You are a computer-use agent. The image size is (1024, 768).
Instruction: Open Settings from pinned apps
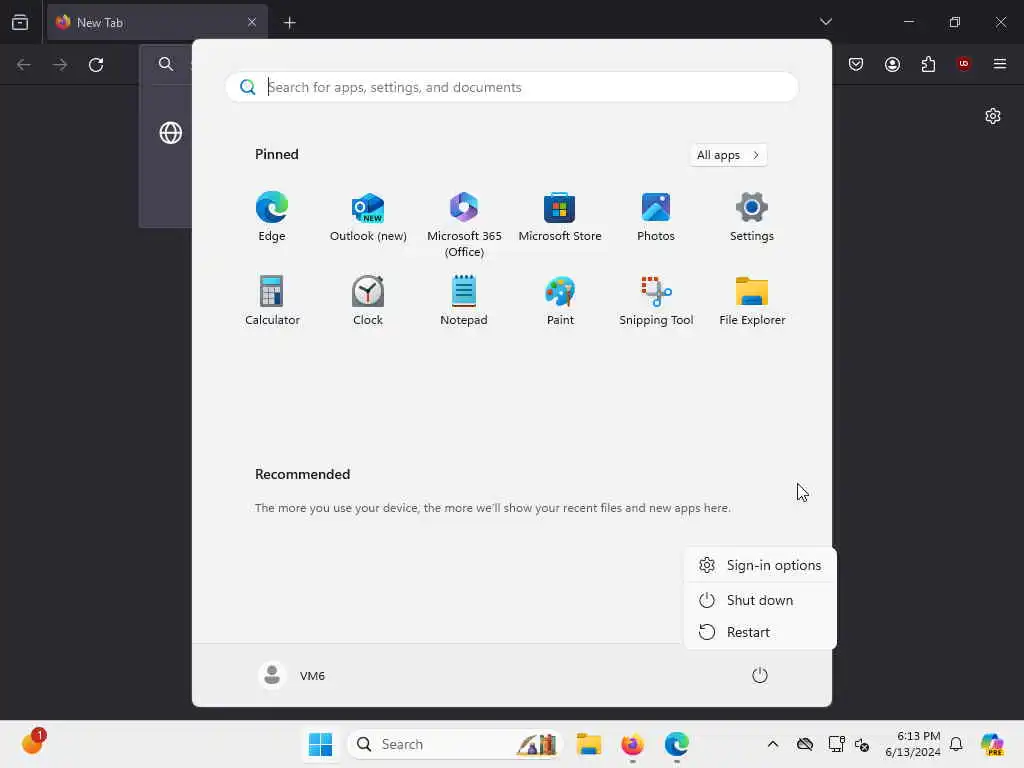pyautogui.click(x=752, y=216)
